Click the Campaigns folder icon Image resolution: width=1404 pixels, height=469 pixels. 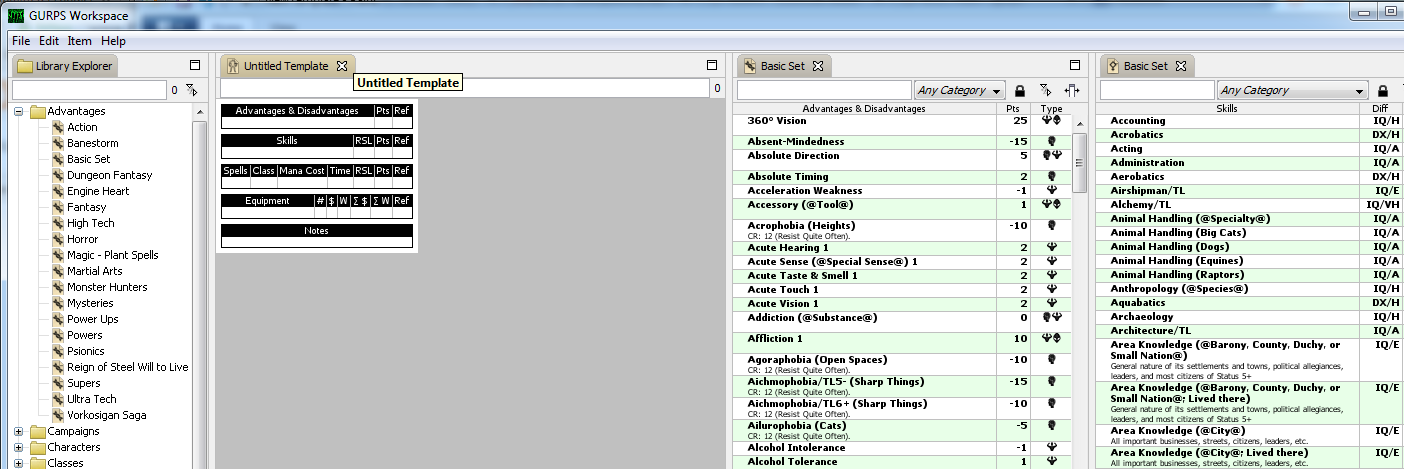point(38,431)
